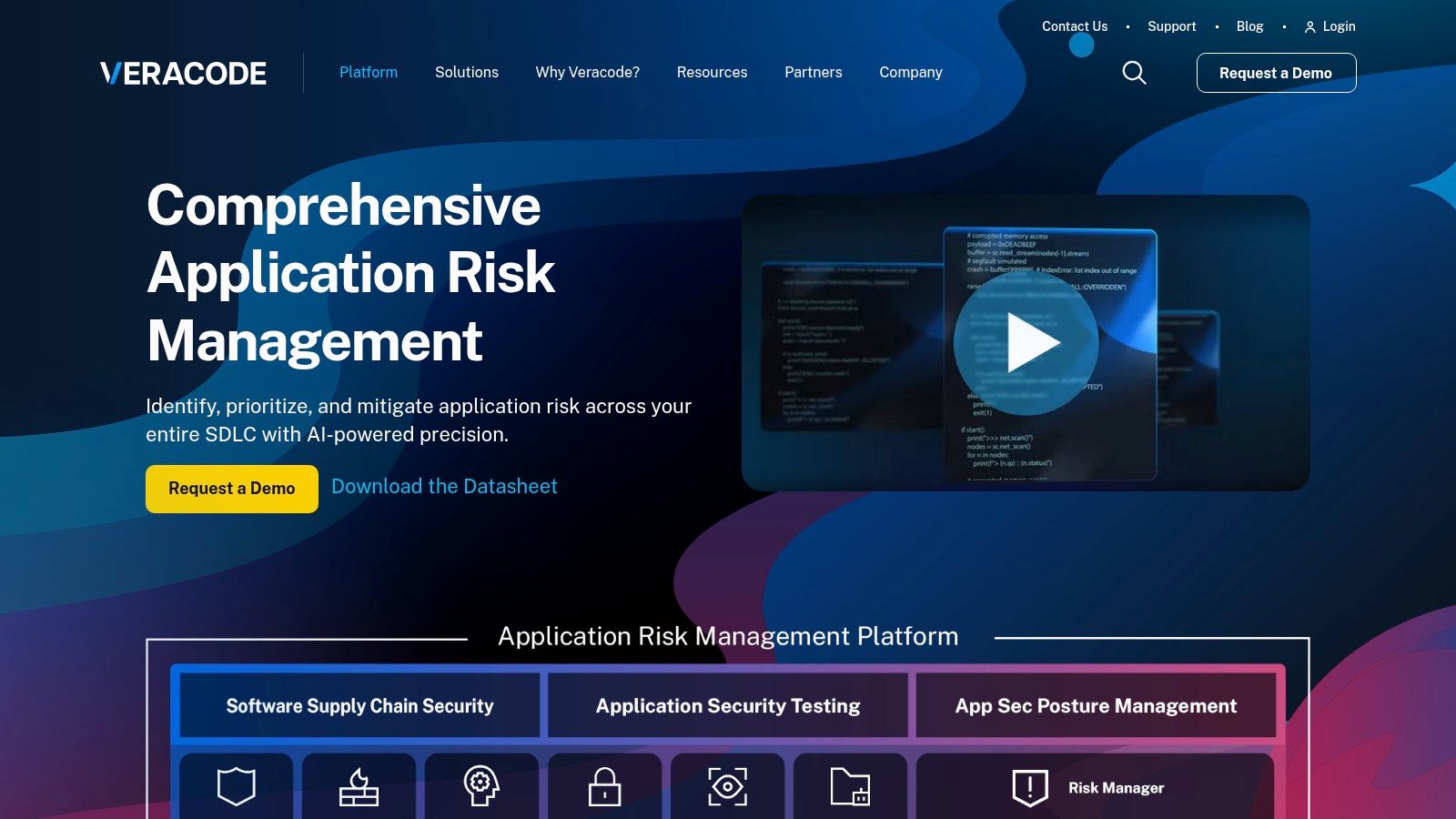Download the Datasheet link
The width and height of the screenshot is (1456, 819).
tap(444, 486)
